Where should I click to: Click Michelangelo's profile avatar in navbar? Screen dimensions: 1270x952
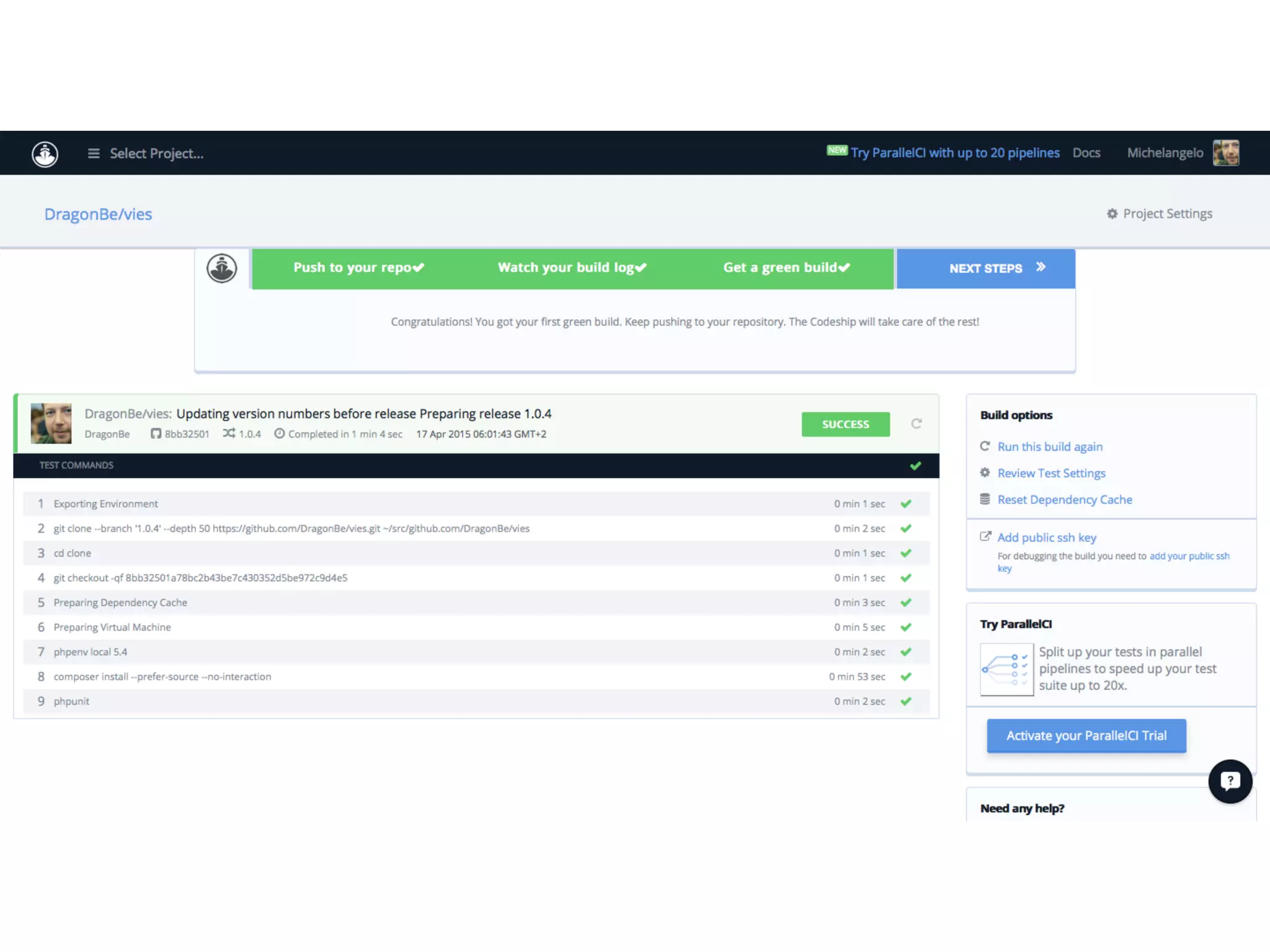(x=1226, y=153)
